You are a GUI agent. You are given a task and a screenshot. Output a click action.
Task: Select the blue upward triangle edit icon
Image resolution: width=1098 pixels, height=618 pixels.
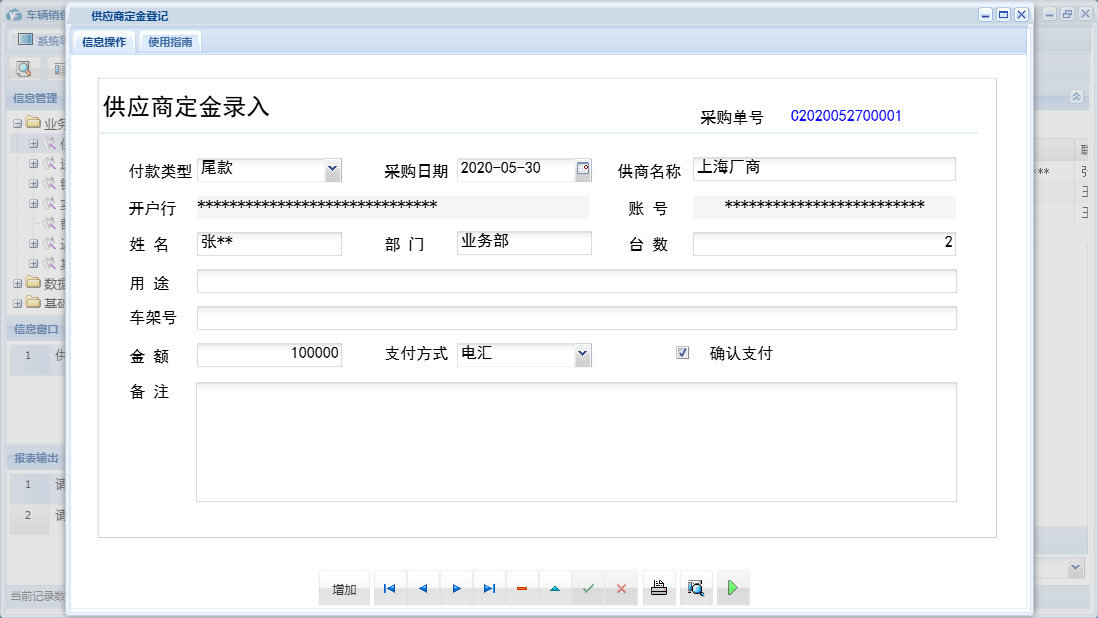click(555, 589)
